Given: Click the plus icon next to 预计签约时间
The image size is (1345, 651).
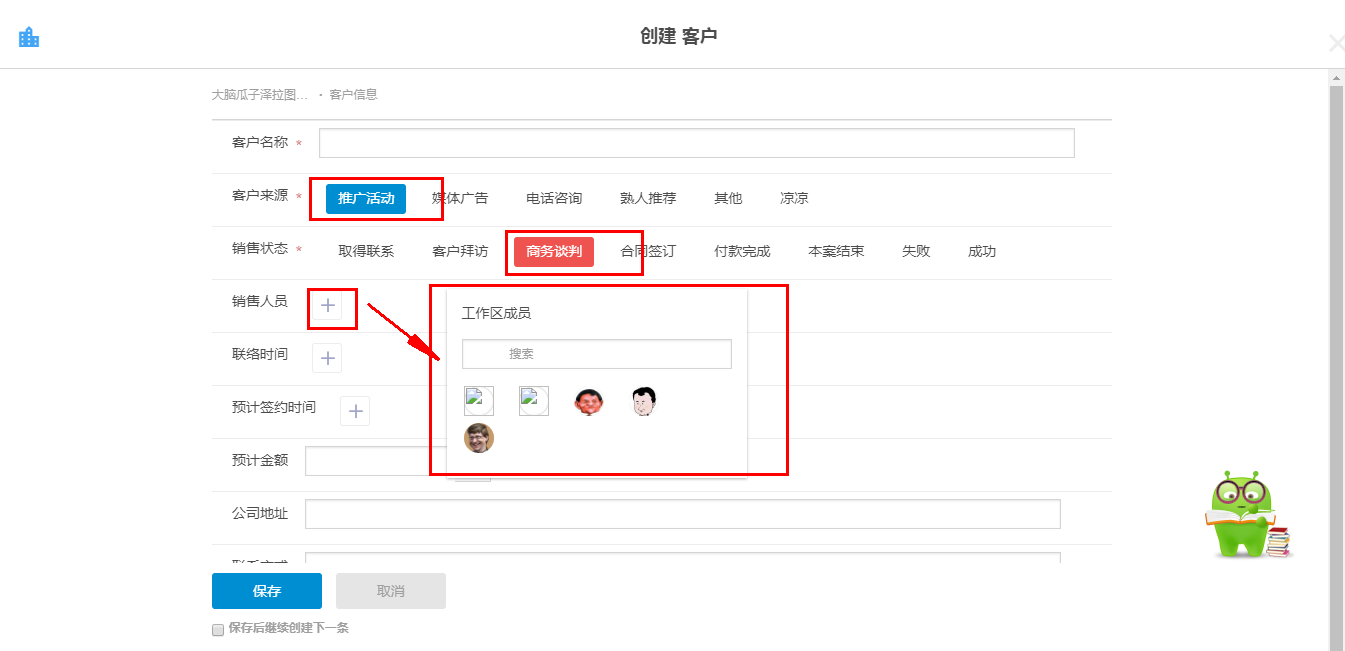Looking at the screenshot, I should coord(355,411).
